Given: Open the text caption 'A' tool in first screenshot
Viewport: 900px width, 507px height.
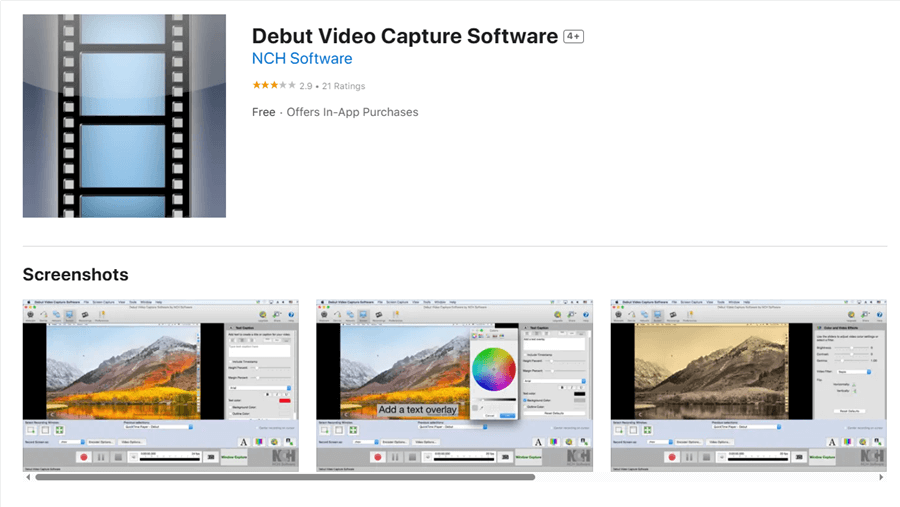Looking at the screenshot, I should pos(243,442).
